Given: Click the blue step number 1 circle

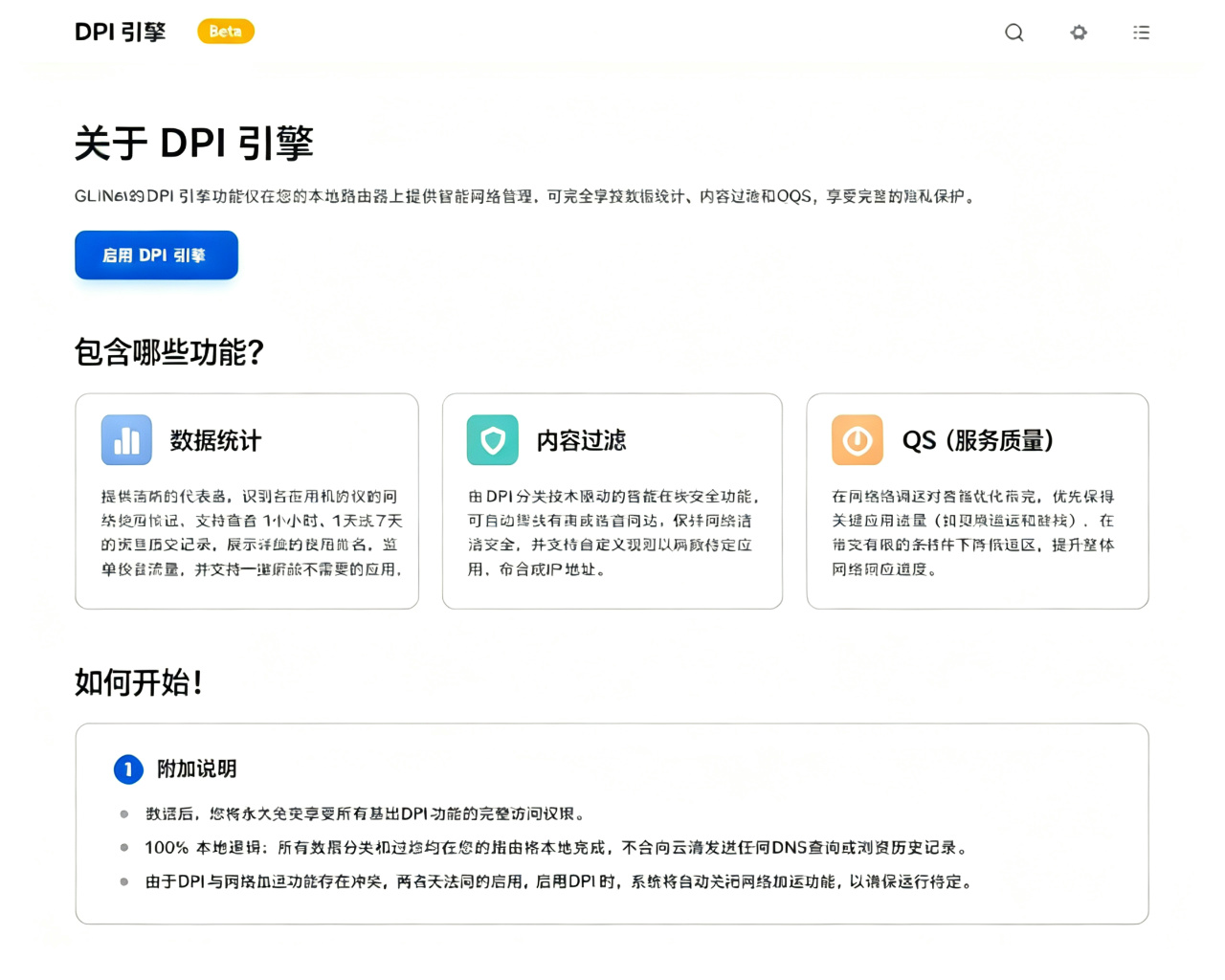Looking at the screenshot, I should tap(128, 769).
